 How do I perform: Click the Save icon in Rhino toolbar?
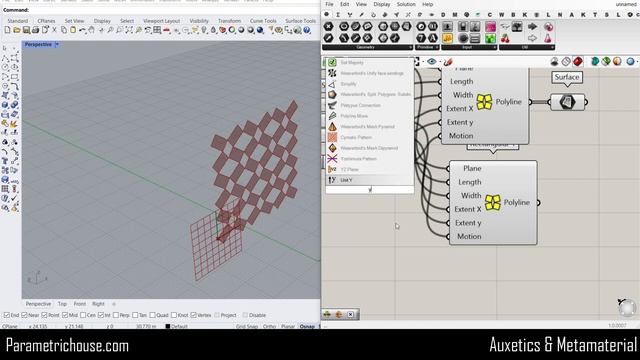pos(26,30)
